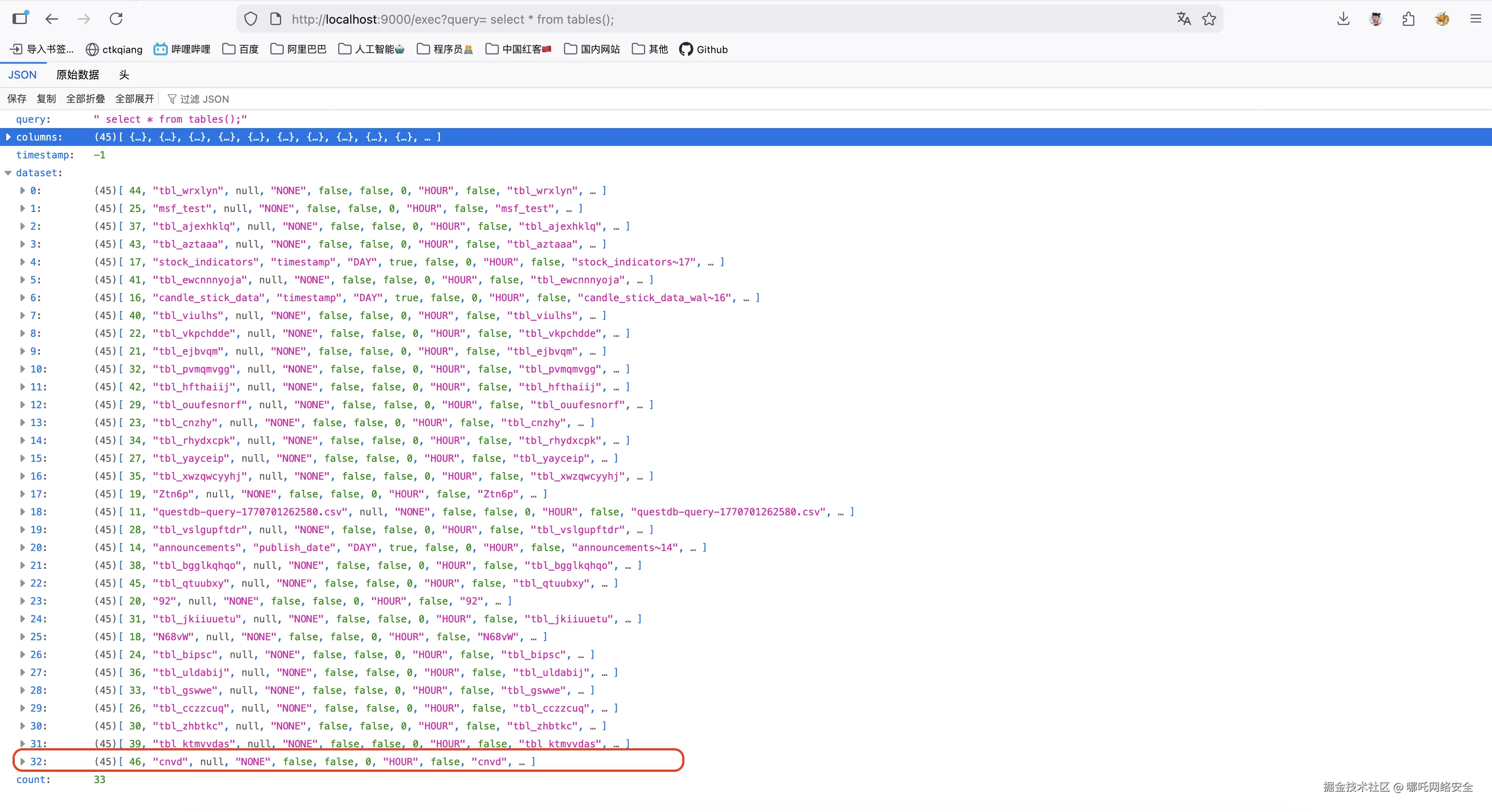Expand the columns row triangle
1492x812 pixels.
click(8, 137)
